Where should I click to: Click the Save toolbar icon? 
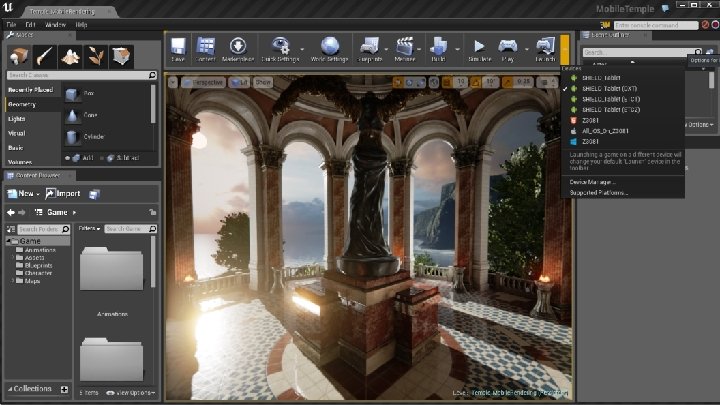(178, 47)
